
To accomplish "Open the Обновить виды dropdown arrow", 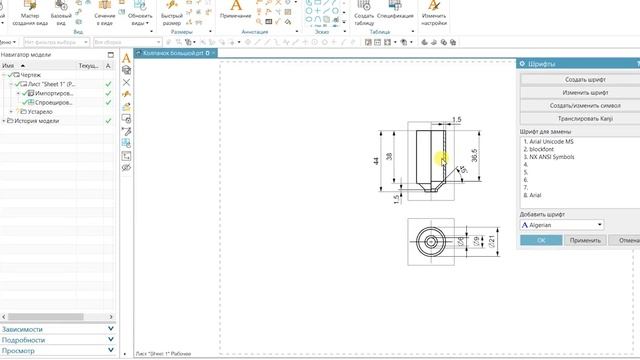I will [147, 23].
